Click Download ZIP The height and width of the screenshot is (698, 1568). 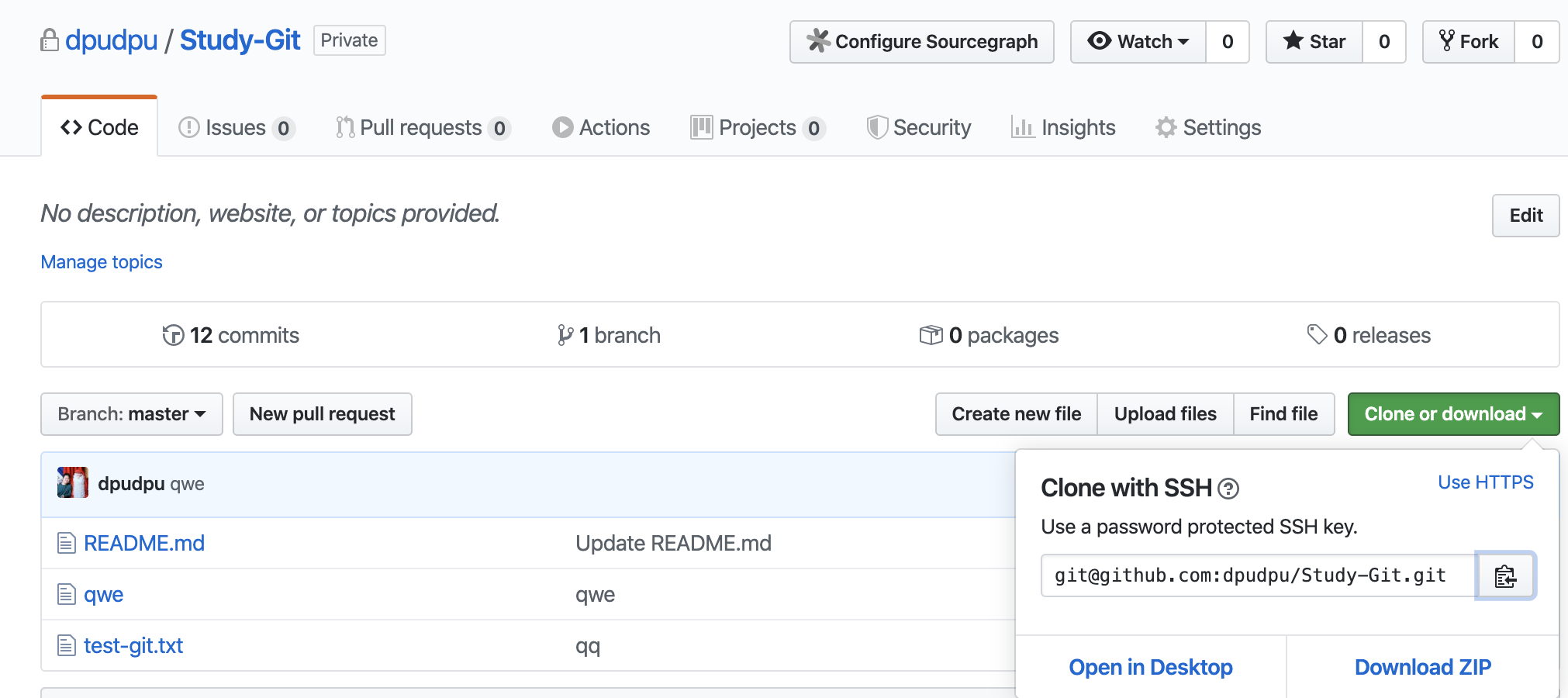pyautogui.click(x=1423, y=667)
